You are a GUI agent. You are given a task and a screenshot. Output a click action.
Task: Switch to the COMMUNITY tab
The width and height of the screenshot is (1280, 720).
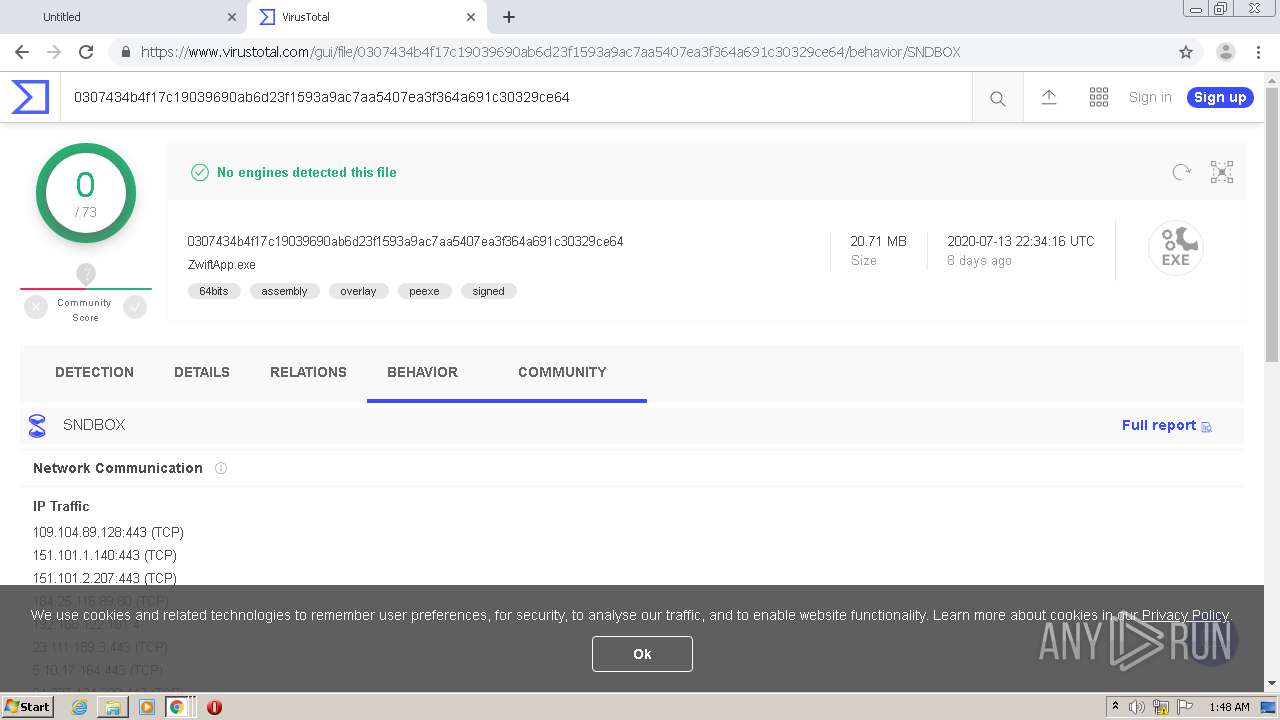point(562,372)
